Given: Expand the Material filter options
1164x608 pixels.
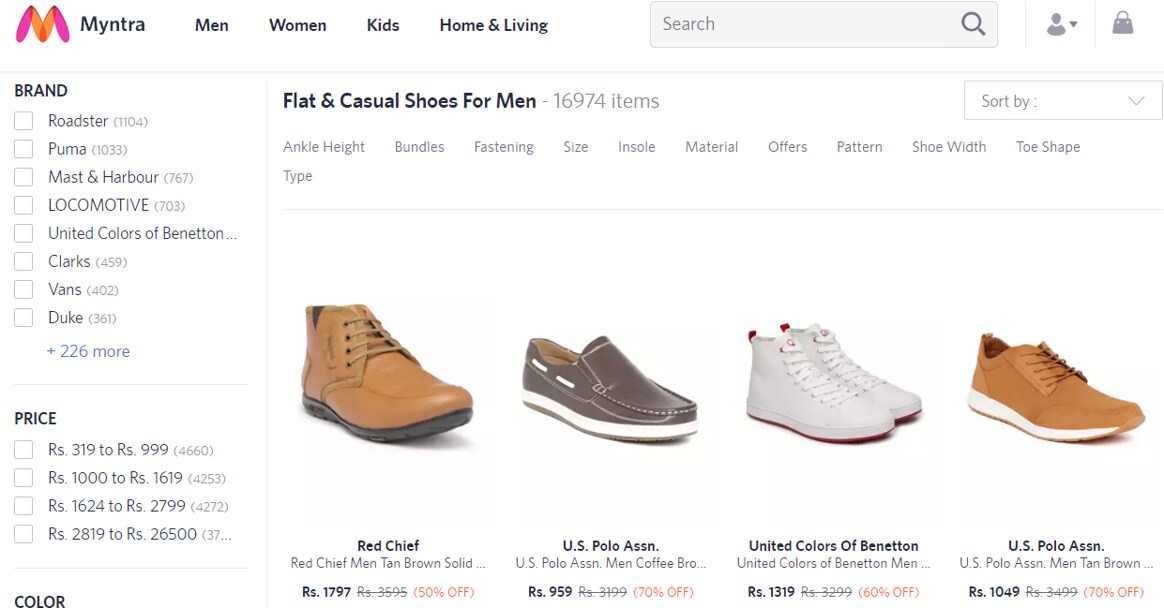Looking at the screenshot, I should 711,147.
